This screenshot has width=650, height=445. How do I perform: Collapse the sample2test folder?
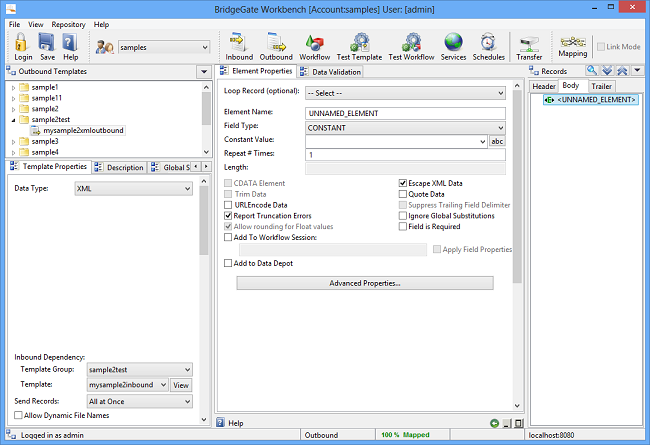pyautogui.click(x=13, y=120)
